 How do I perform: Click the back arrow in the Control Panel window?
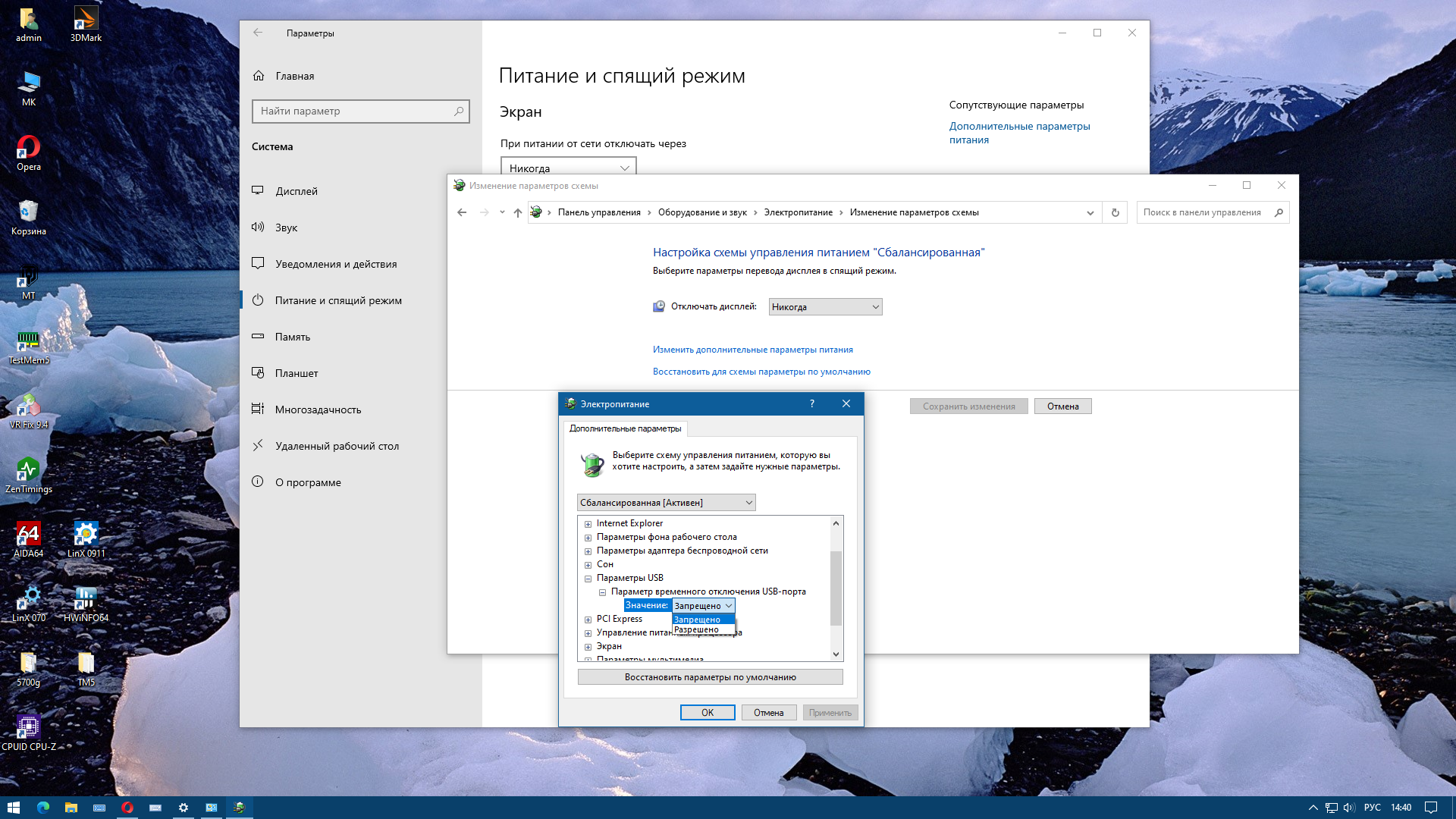(x=462, y=212)
